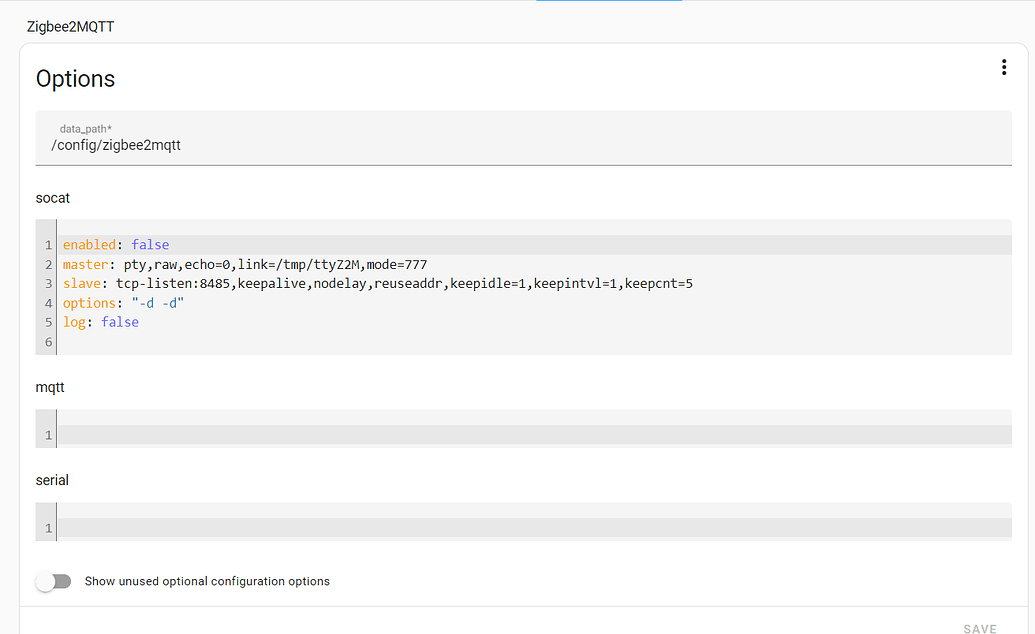Click the serial section label

coord(52,480)
